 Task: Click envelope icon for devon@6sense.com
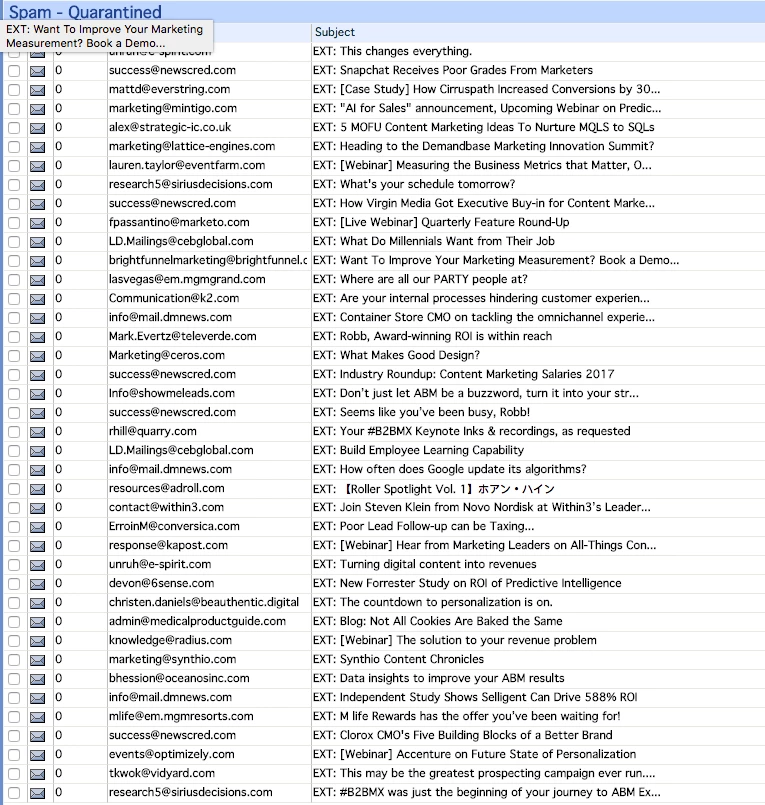[37, 584]
